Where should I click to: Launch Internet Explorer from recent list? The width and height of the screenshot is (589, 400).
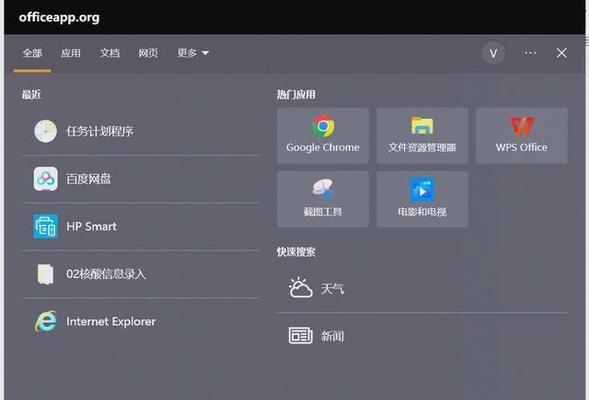(x=140, y=322)
